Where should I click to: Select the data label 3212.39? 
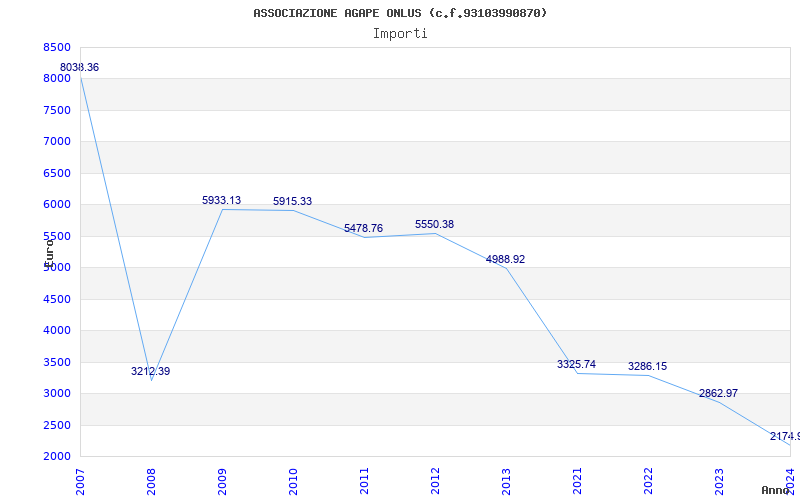(x=151, y=371)
